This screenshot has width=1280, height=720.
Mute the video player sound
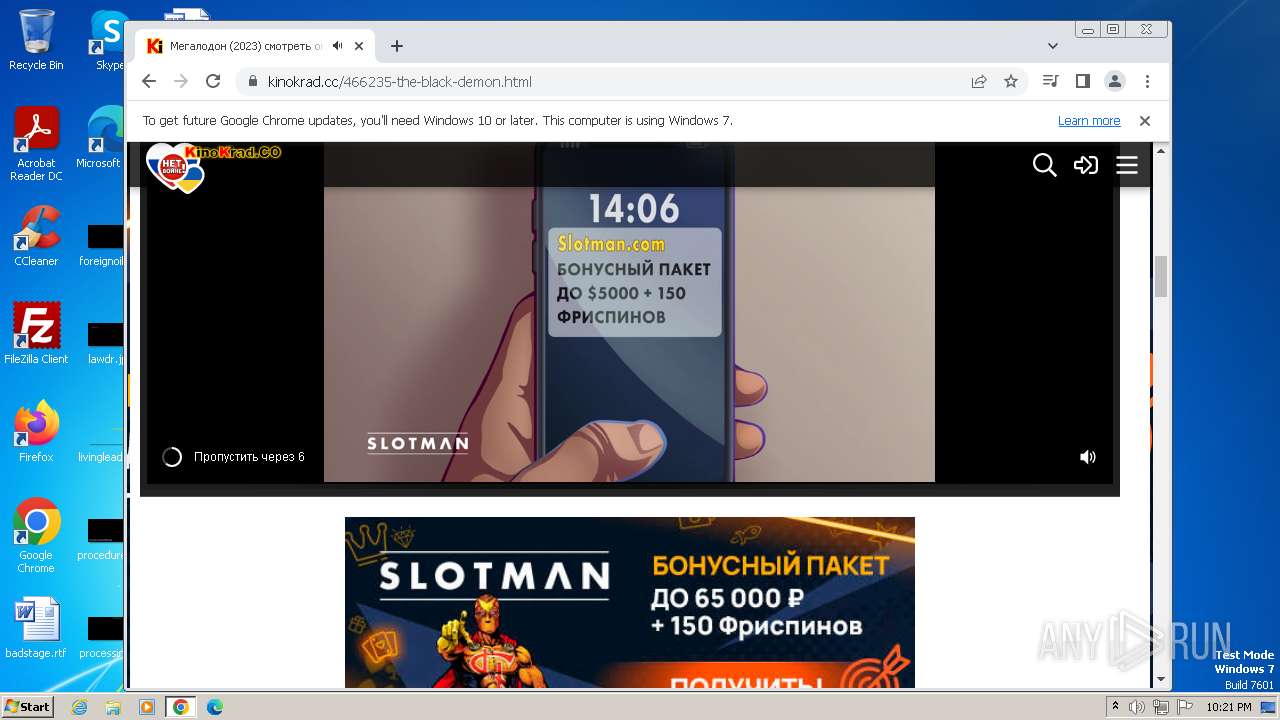[x=1088, y=457]
